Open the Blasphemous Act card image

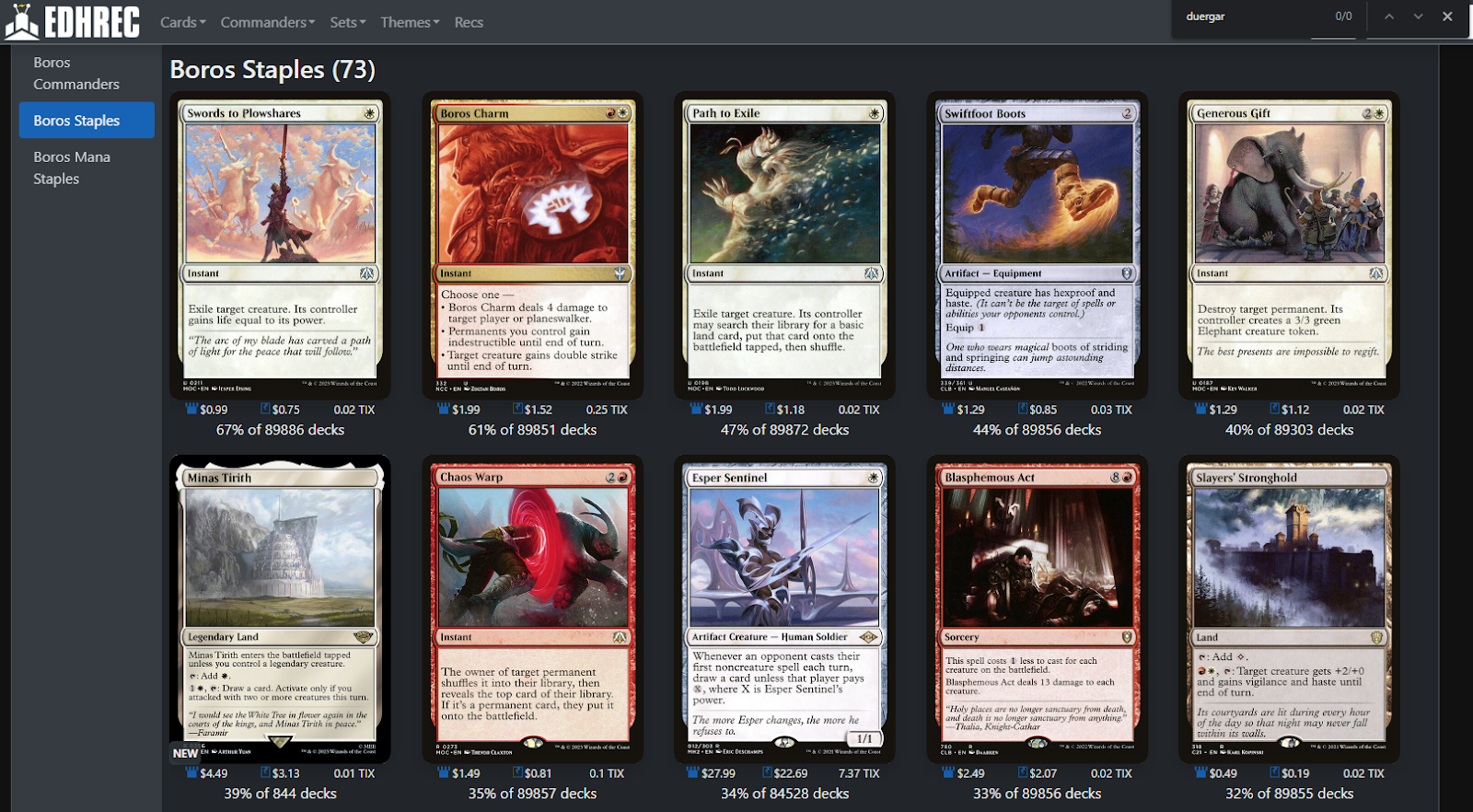(x=1037, y=610)
